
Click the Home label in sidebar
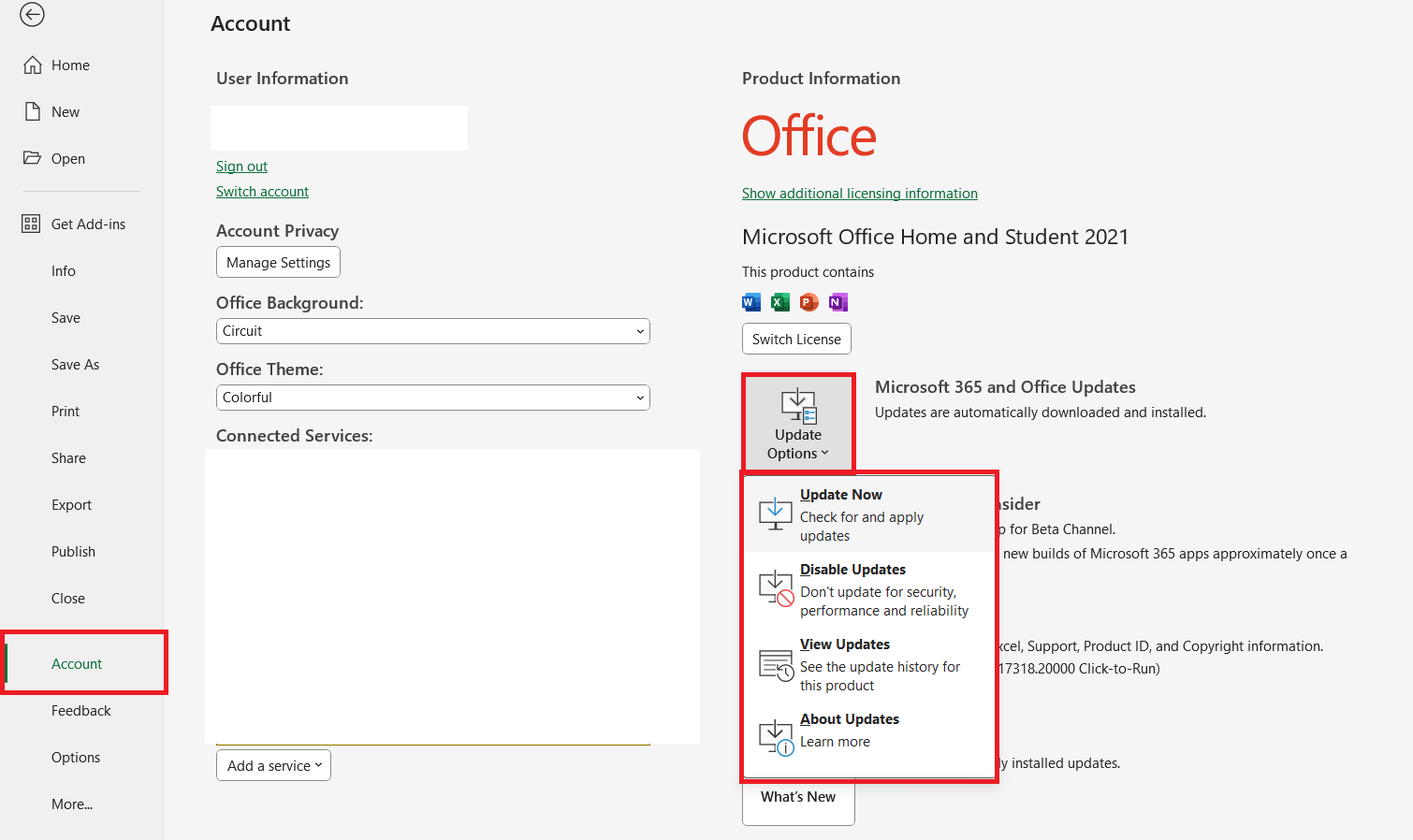pos(70,65)
